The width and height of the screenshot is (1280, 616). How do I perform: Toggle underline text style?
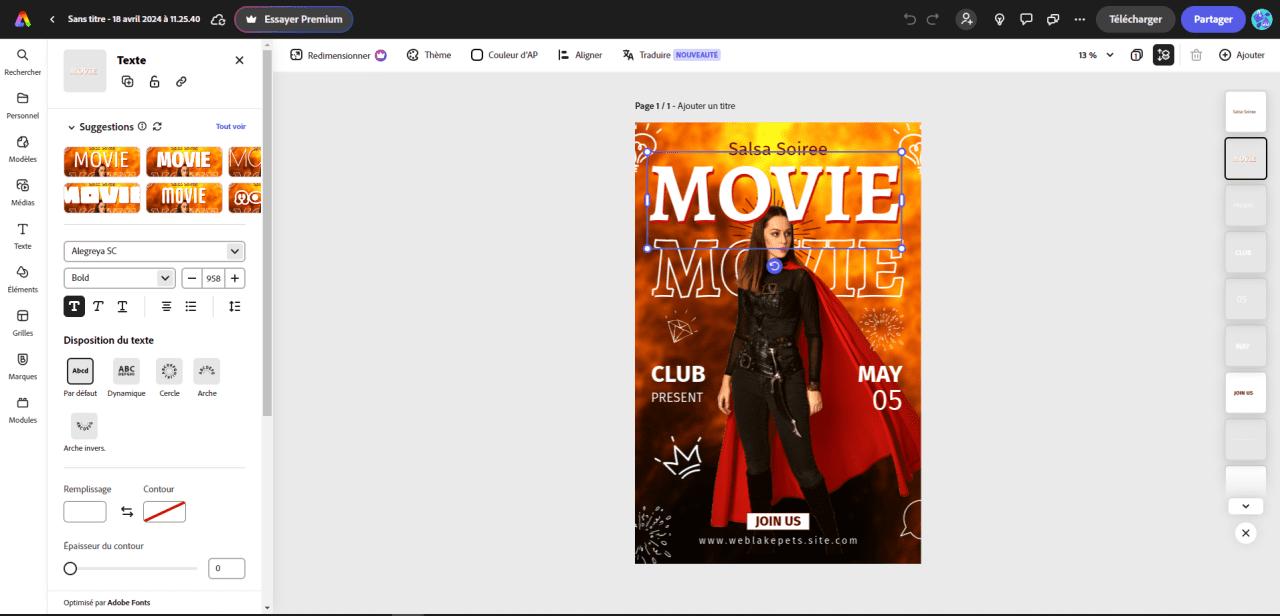[122, 306]
